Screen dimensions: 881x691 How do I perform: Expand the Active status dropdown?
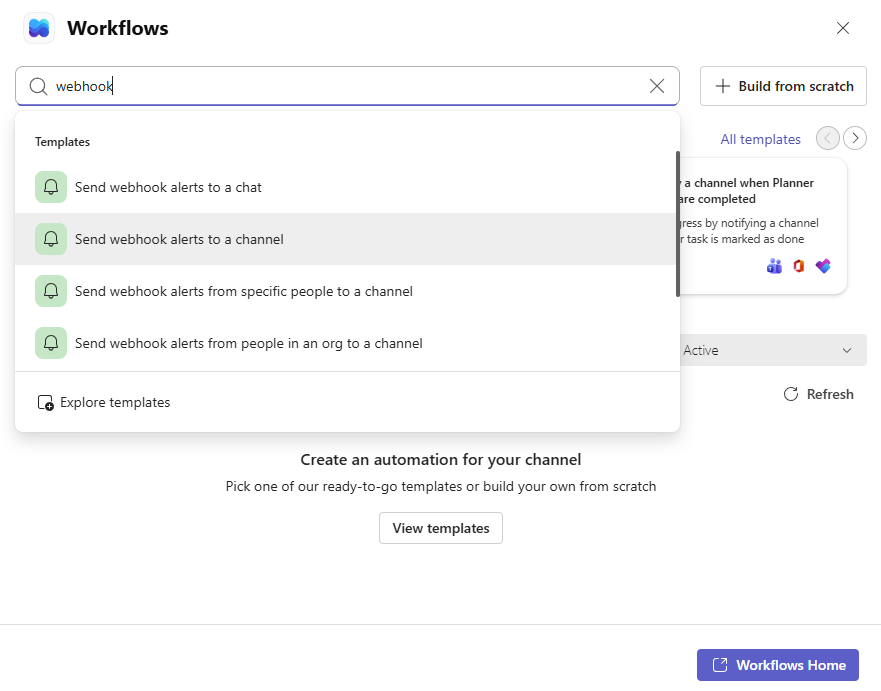pos(773,350)
